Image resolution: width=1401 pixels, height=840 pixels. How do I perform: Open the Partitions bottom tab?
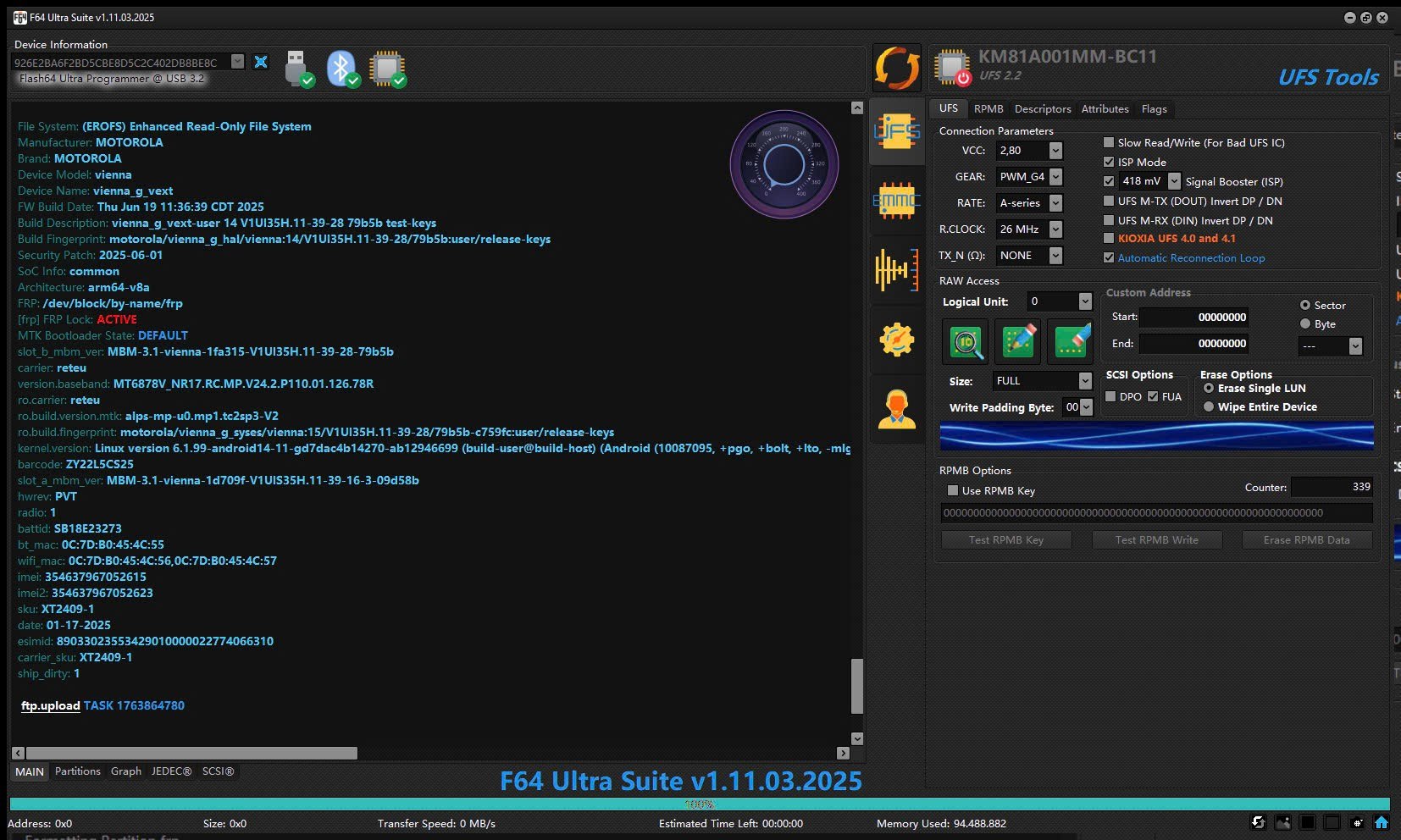[x=78, y=771]
